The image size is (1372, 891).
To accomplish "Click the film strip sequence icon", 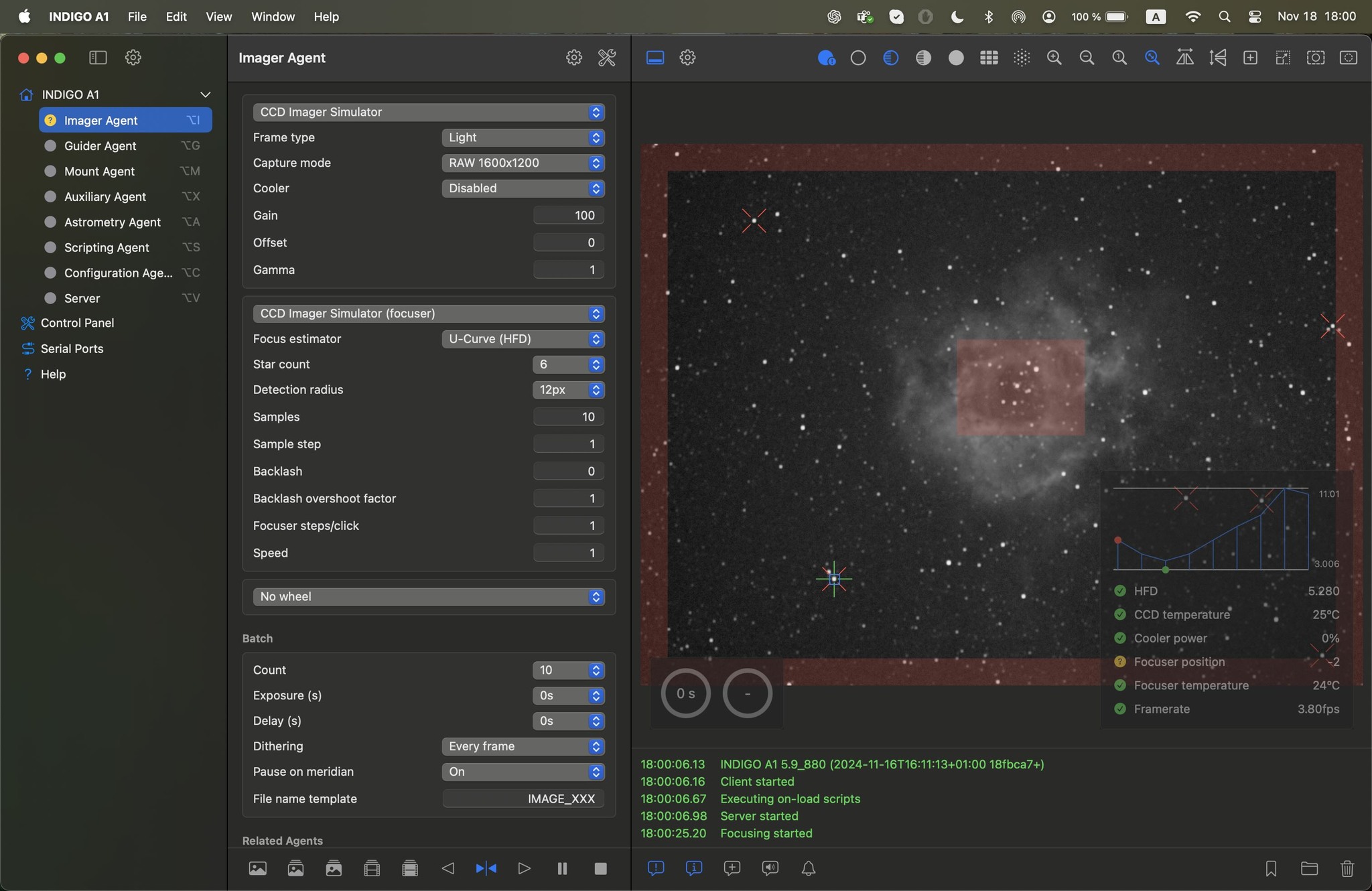I will pyautogui.click(x=372, y=868).
